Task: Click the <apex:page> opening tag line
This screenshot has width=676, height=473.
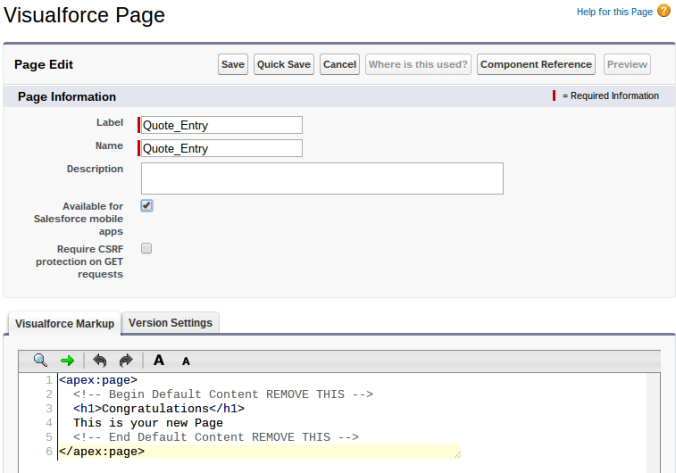Action: pos(98,380)
